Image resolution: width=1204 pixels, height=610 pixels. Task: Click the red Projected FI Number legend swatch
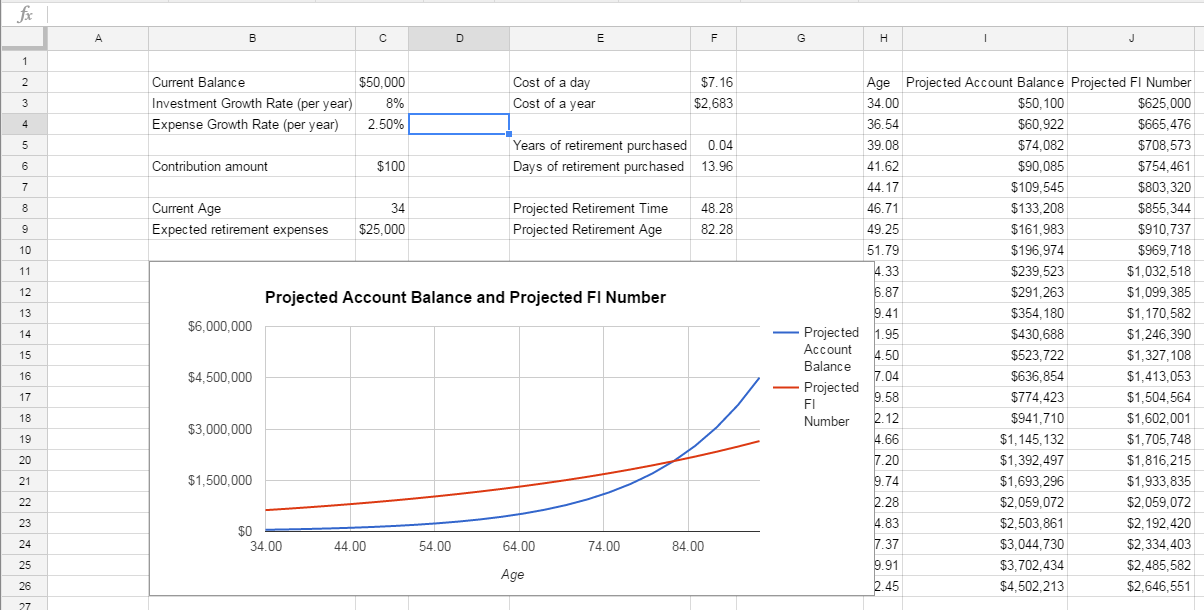pyautogui.click(x=787, y=388)
